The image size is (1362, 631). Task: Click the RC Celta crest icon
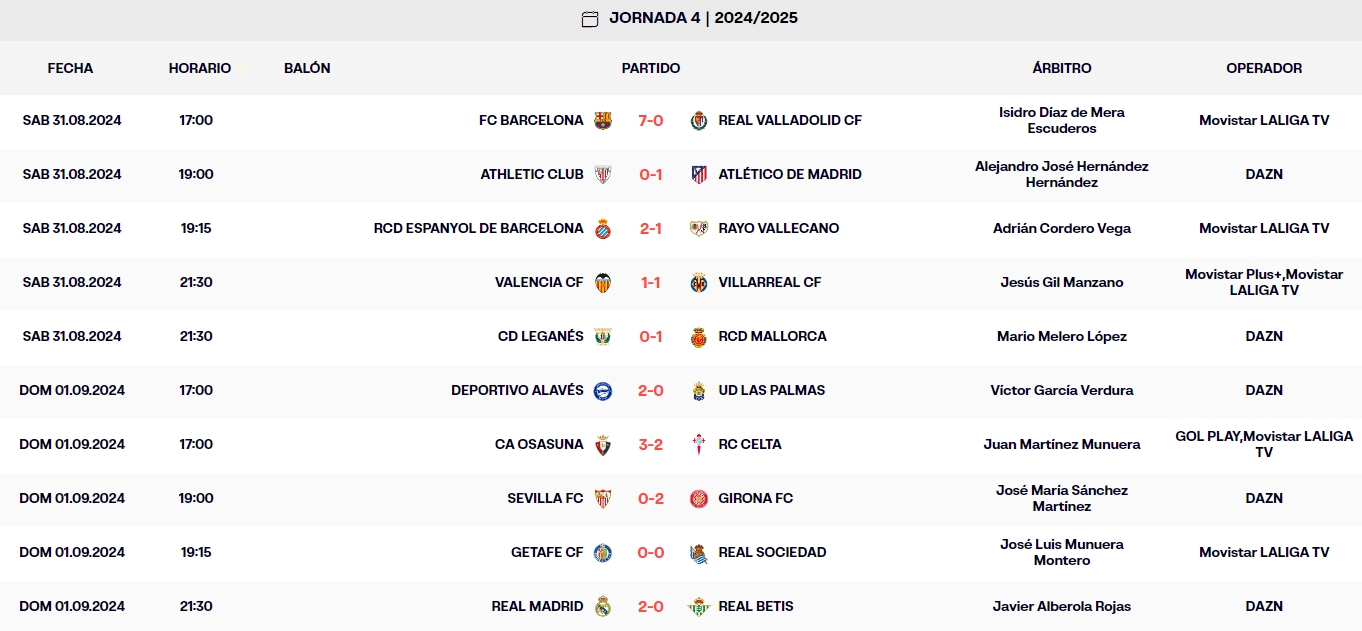click(x=701, y=444)
